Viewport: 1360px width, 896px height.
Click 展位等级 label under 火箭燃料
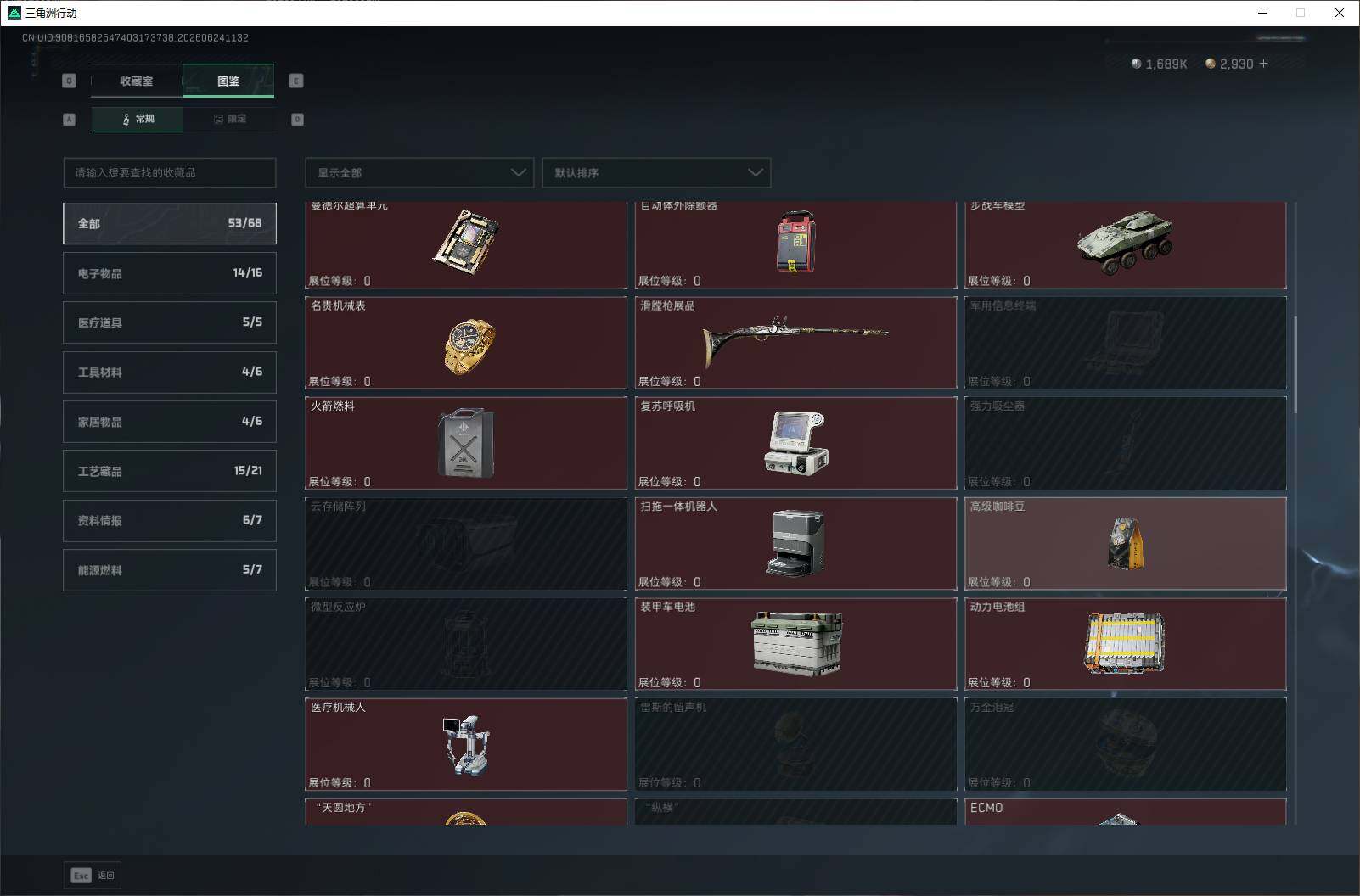tap(340, 481)
